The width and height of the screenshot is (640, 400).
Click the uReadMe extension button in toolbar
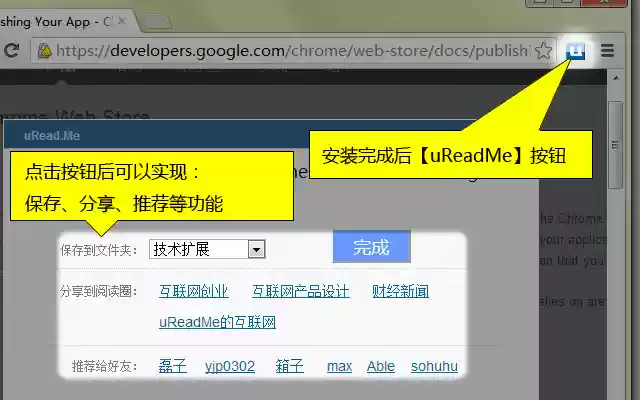click(576, 51)
